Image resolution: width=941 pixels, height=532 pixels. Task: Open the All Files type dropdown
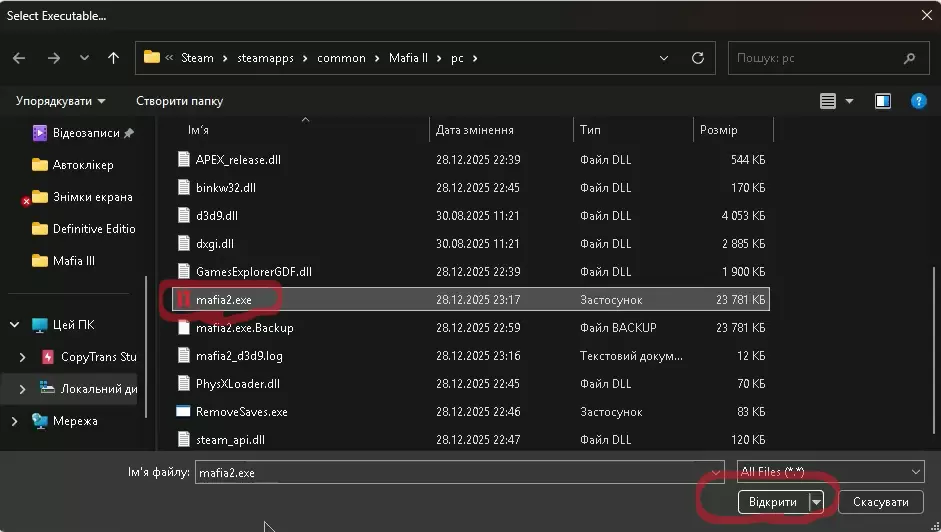coord(830,472)
